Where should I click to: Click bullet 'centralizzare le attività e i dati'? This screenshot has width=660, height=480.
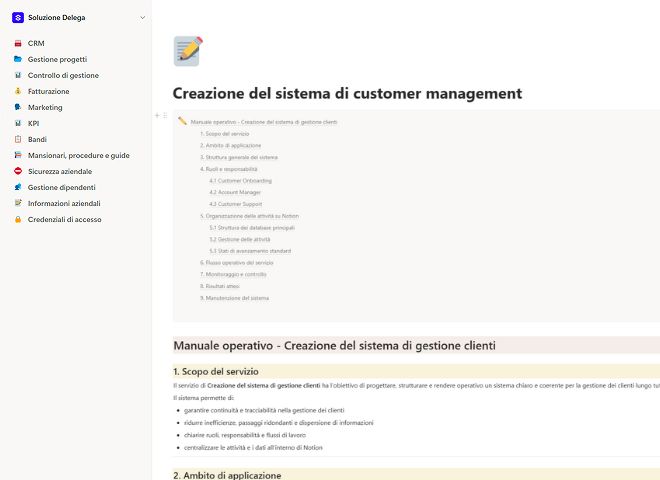click(x=253, y=448)
